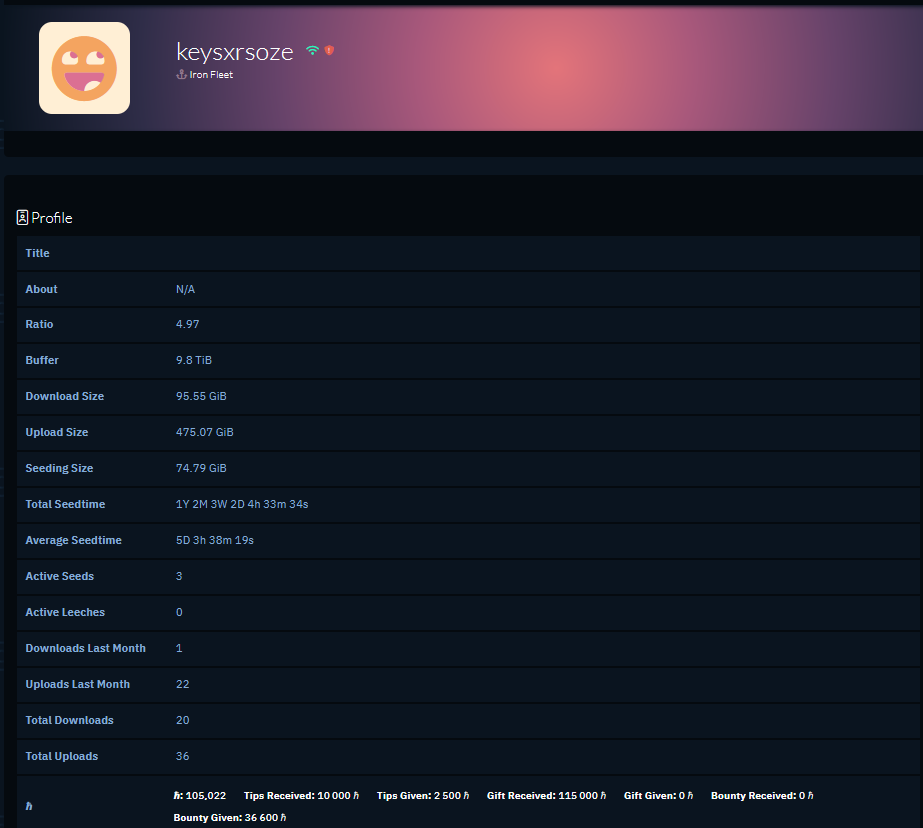Click the Upload Size value 475.07 GiB

point(205,432)
